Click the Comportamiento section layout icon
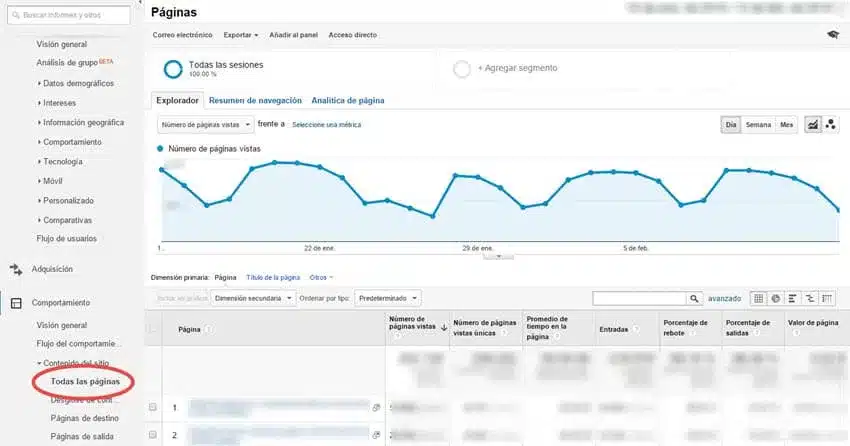 click(16, 303)
